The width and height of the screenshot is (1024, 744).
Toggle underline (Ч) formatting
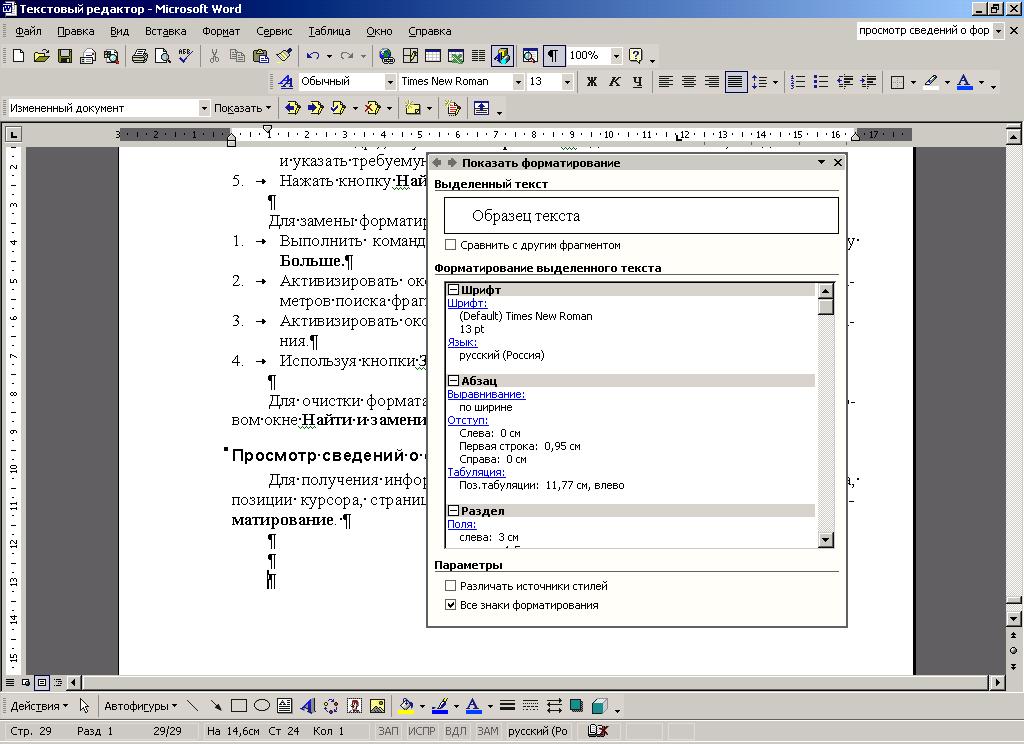click(x=637, y=82)
